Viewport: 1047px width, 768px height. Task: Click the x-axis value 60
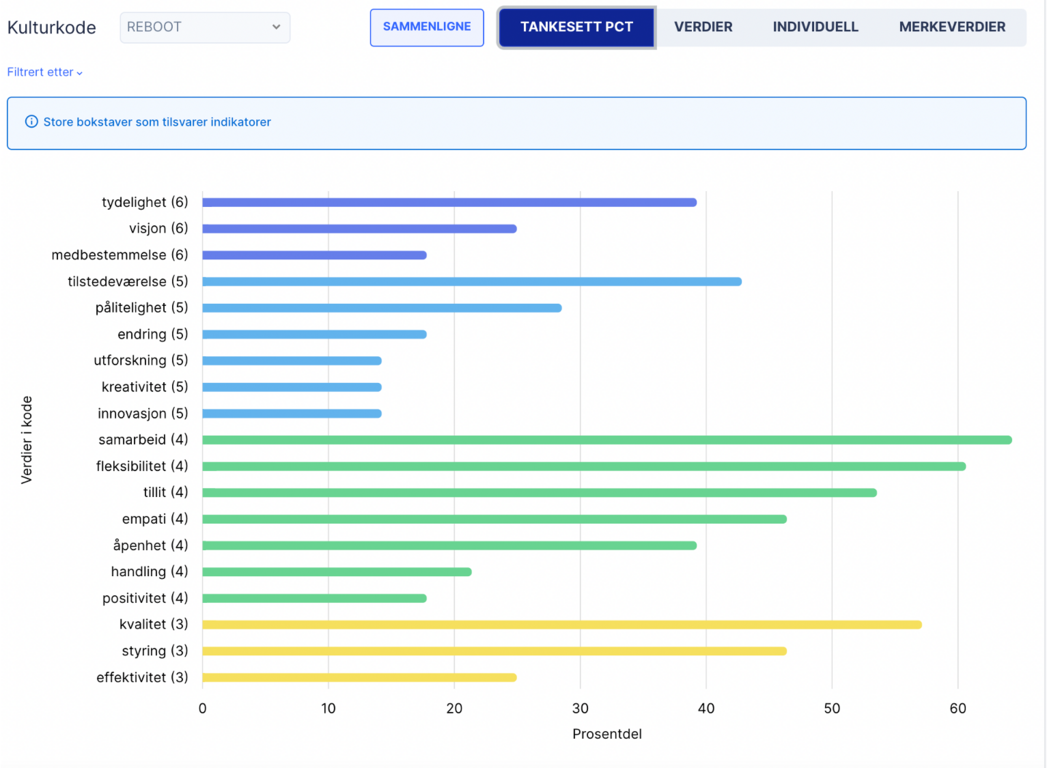click(x=958, y=709)
